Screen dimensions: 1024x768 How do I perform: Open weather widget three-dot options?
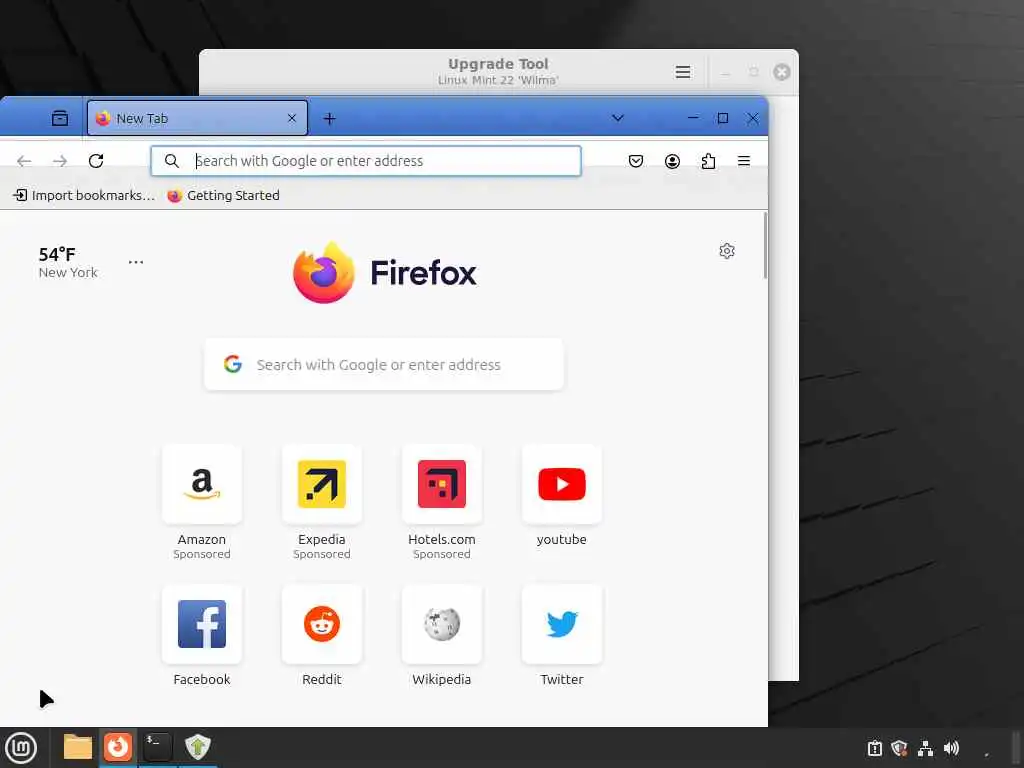(136, 262)
